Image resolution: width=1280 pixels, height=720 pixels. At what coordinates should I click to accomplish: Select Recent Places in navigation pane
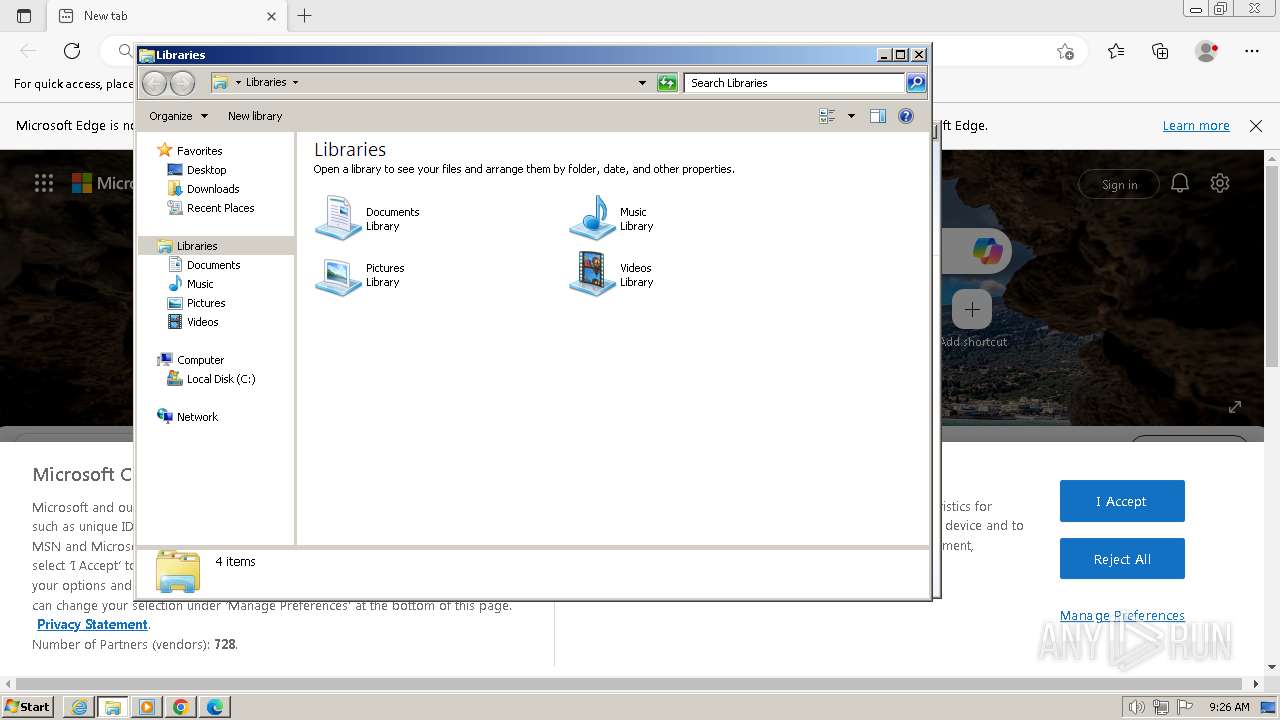[x=220, y=208]
